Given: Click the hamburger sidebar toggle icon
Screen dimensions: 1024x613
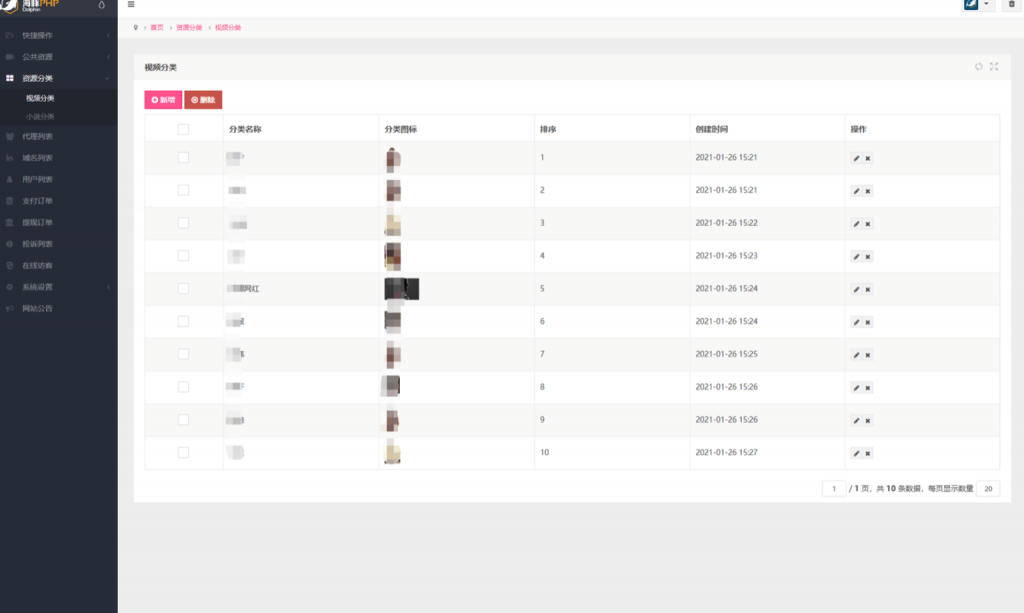Looking at the screenshot, I should pyautogui.click(x=131, y=5).
